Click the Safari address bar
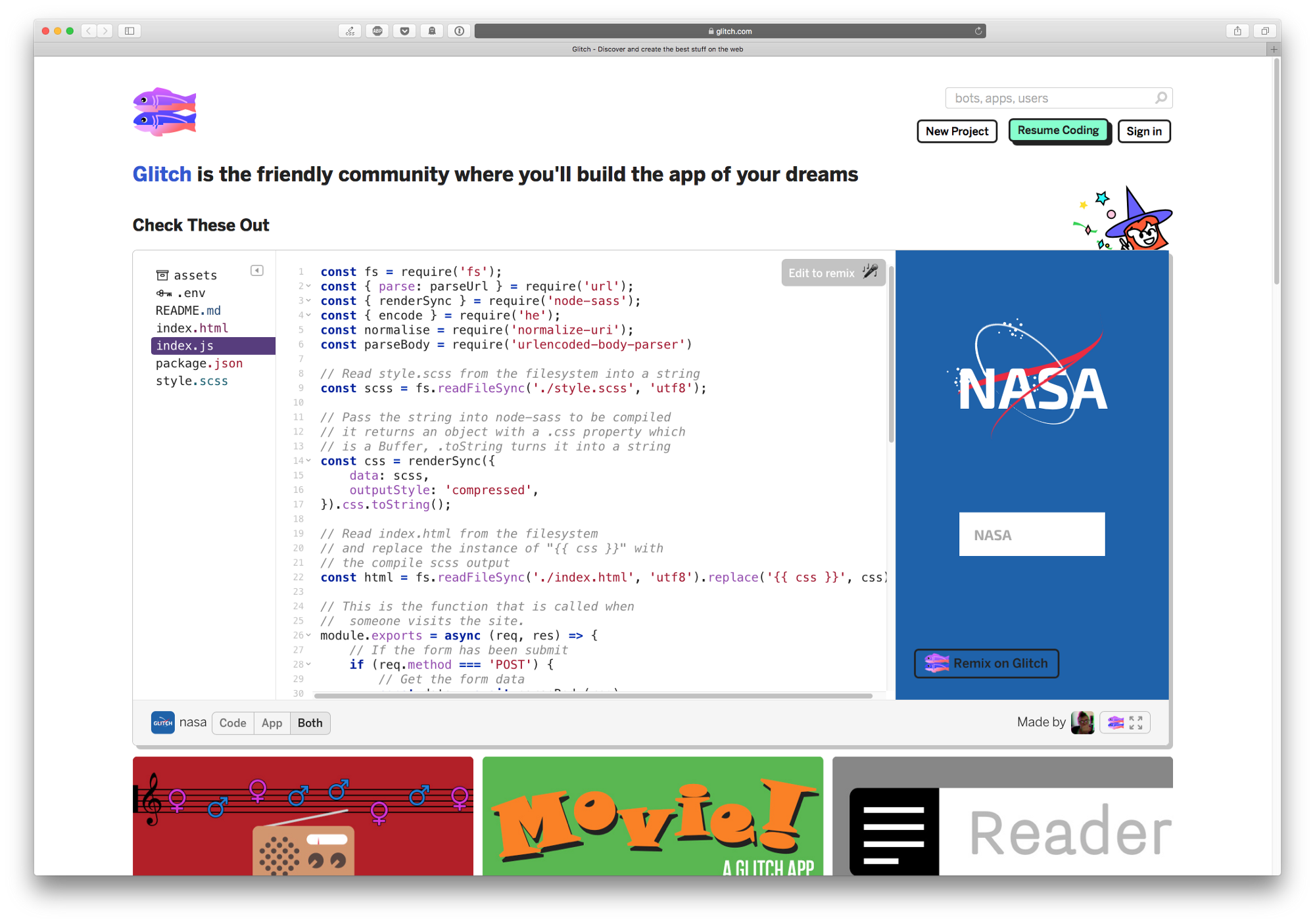This screenshot has height=924, width=1315. pyautogui.click(x=730, y=31)
